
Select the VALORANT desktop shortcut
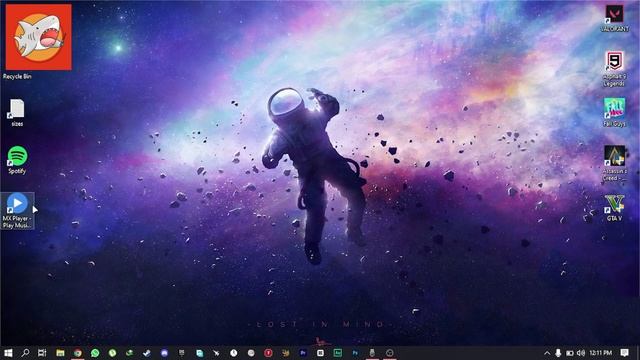click(614, 18)
